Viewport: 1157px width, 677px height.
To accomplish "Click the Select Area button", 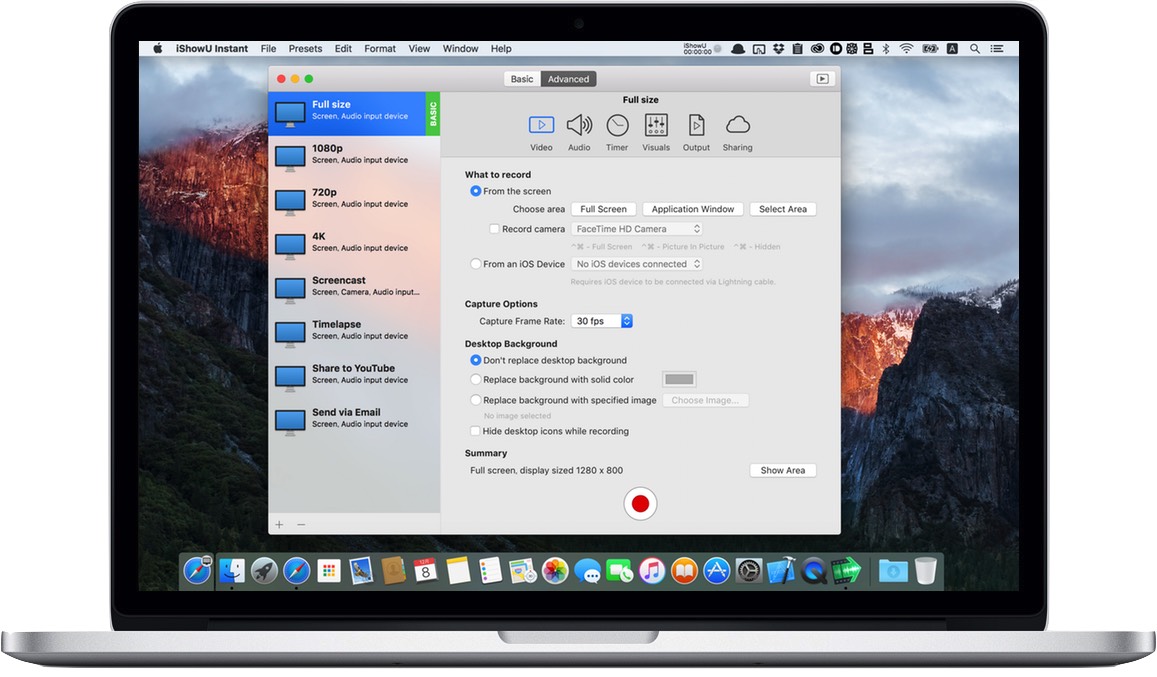I will [x=783, y=209].
